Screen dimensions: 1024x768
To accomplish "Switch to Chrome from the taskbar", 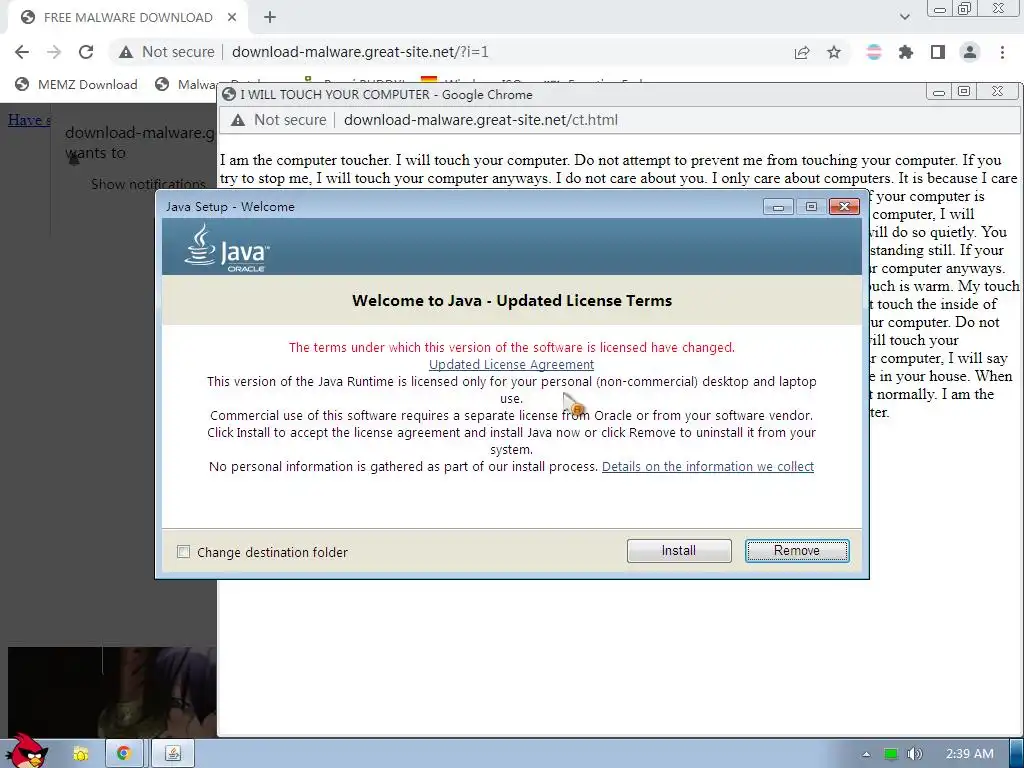I will pos(123,754).
